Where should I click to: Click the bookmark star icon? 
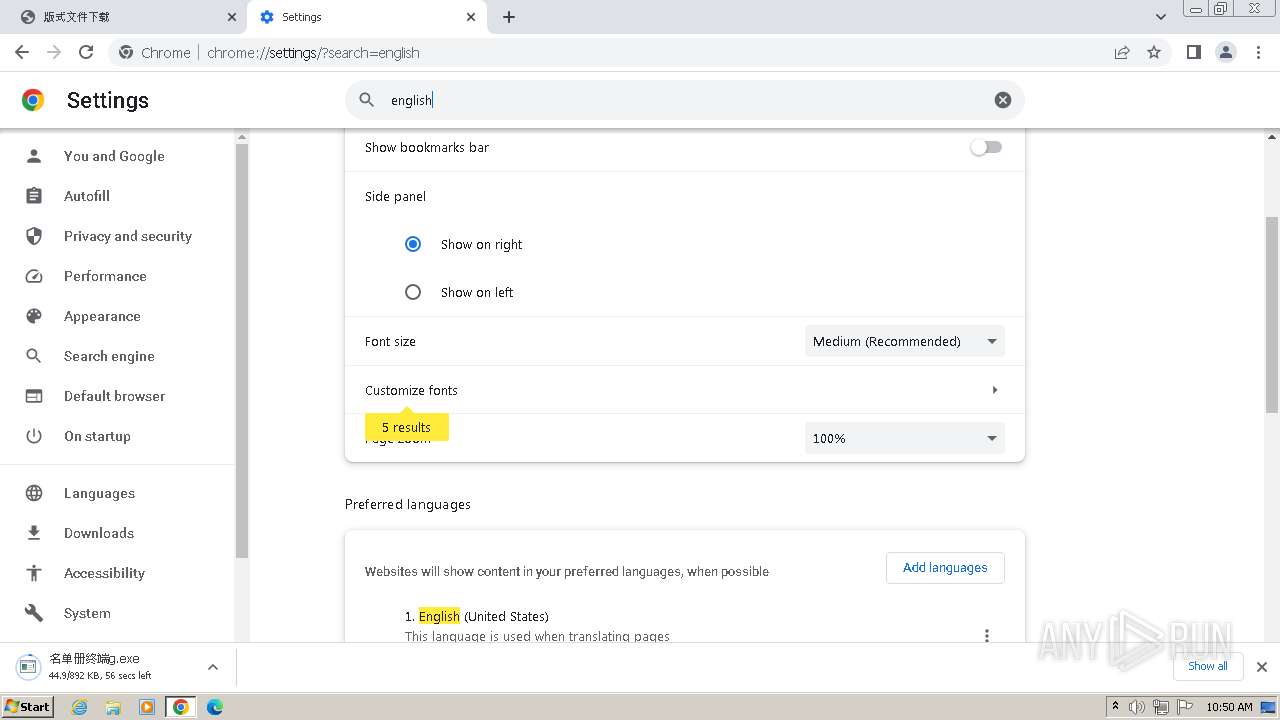click(1154, 52)
